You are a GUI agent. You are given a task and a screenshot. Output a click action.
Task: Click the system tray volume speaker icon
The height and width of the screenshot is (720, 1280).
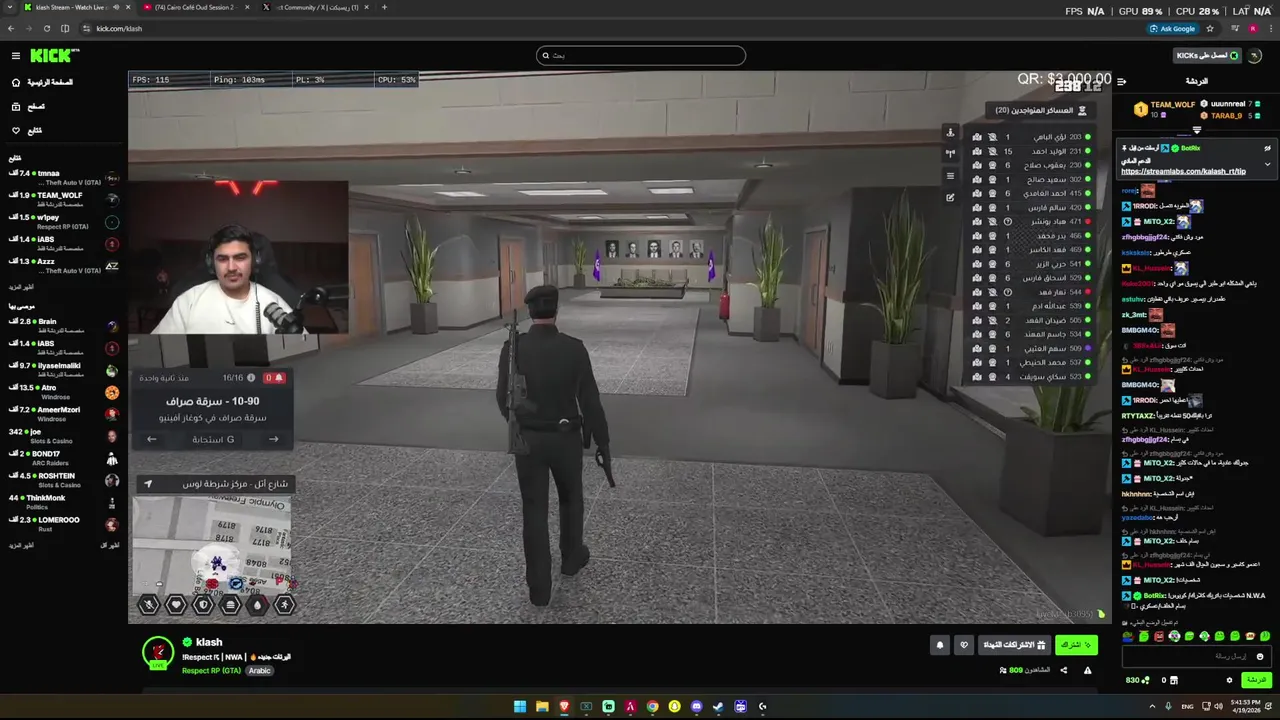[1218, 706]
